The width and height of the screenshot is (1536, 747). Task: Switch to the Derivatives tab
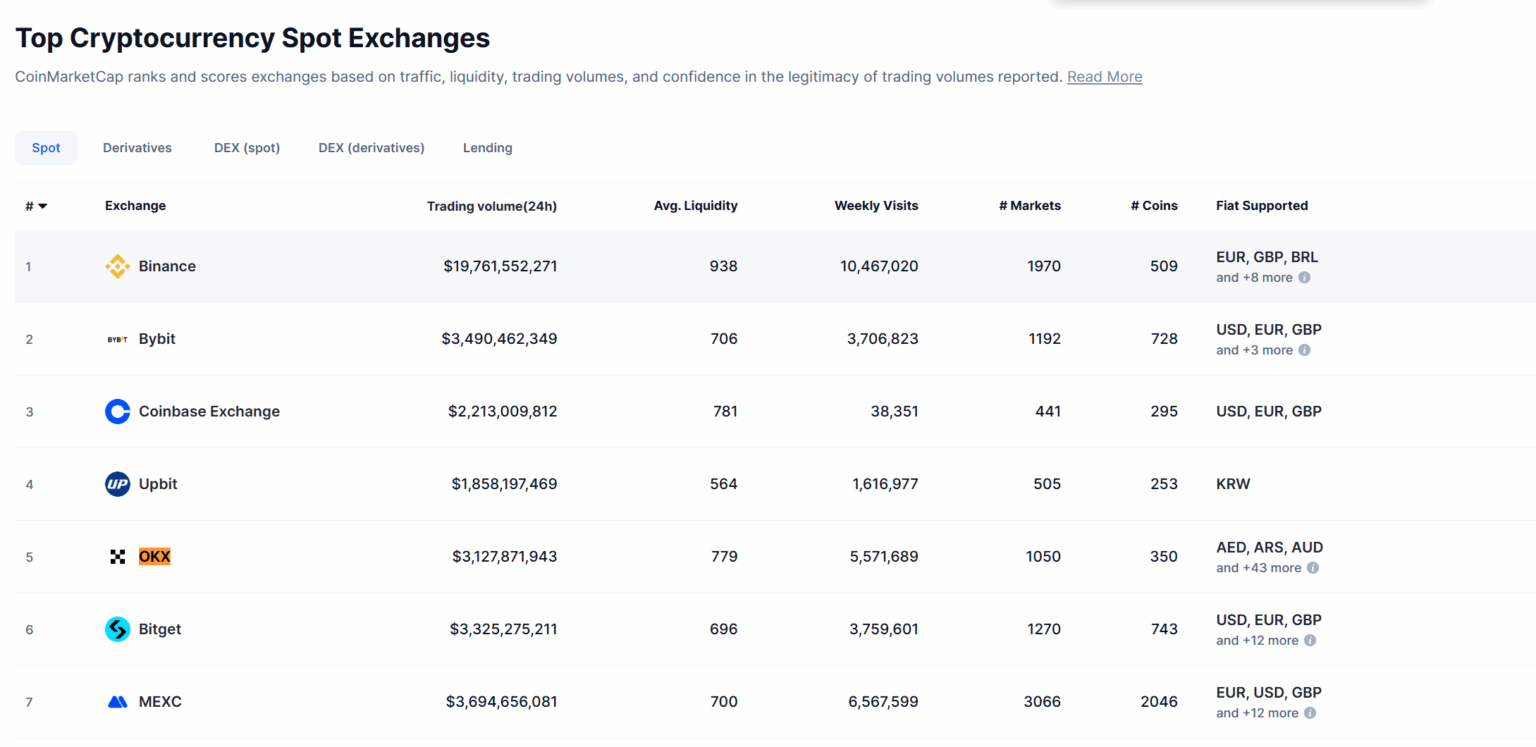tap(137, 148)
